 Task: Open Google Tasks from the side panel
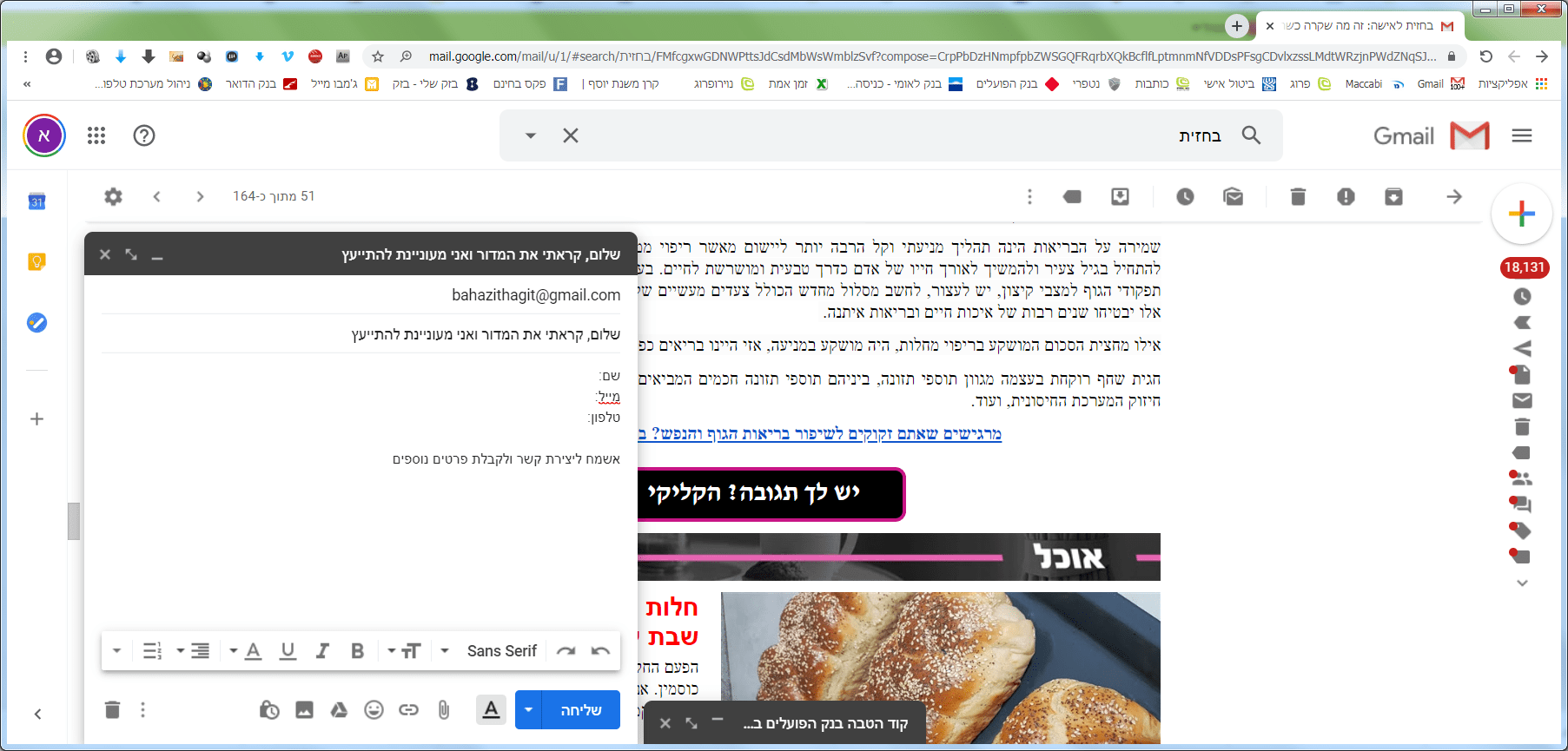(x=36, y=323)
